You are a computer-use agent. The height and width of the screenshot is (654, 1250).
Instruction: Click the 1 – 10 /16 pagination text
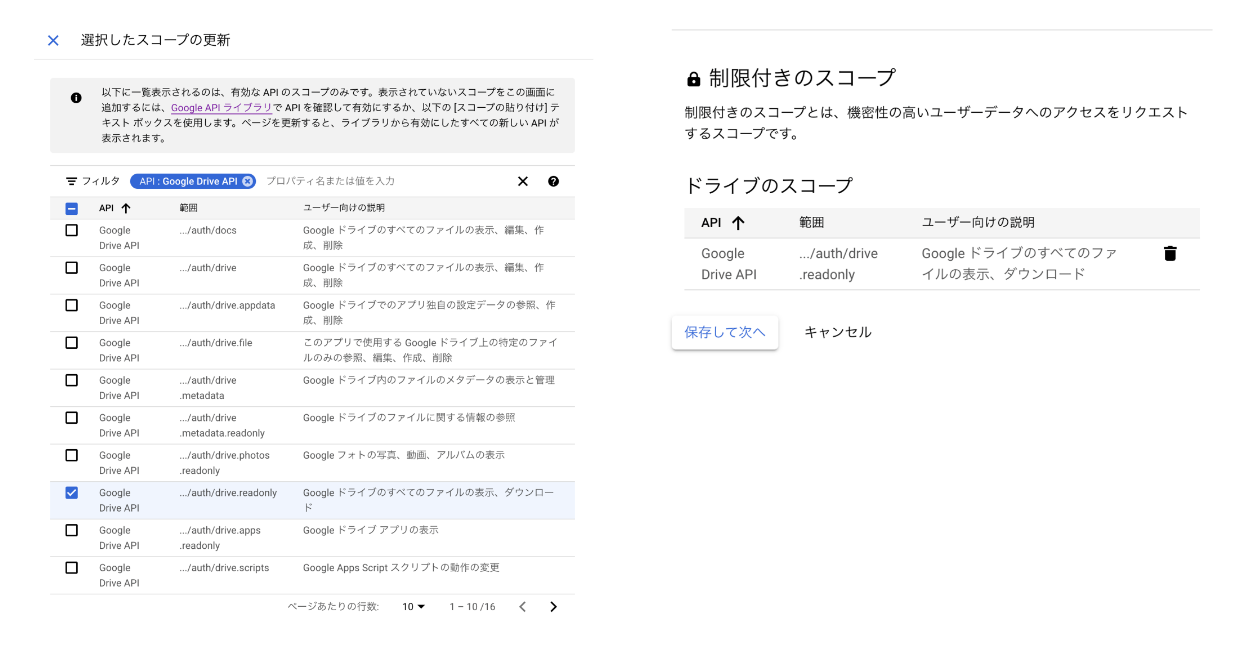point(472,607)
